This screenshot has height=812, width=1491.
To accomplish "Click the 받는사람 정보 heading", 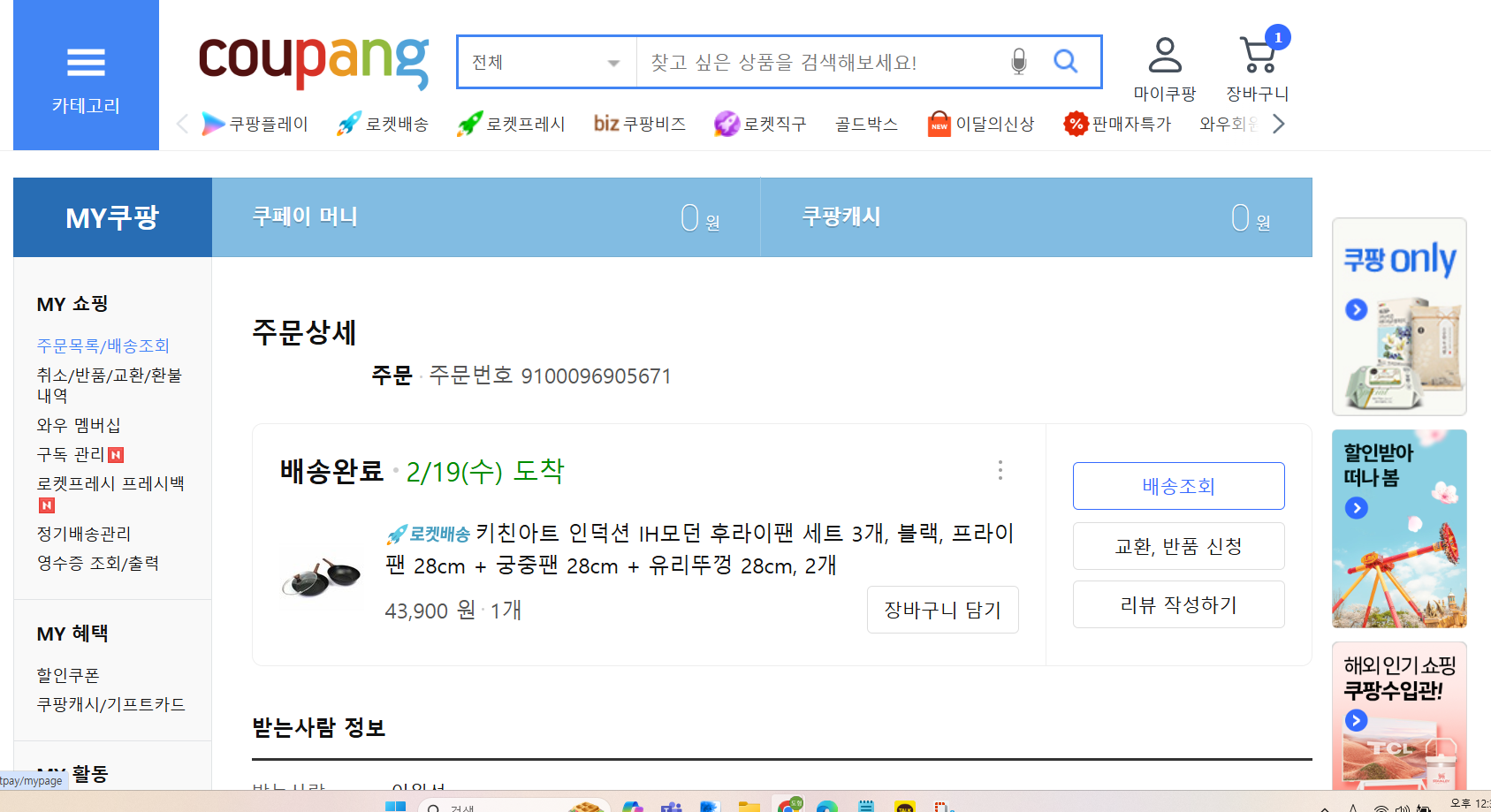I will pos(319,728).
